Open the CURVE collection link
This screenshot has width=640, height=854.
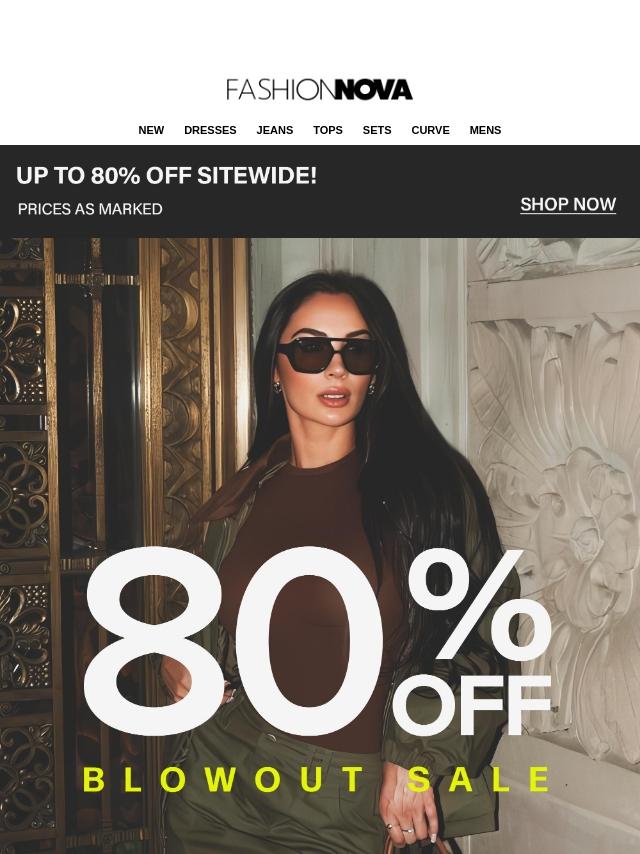tap(430, 130)
